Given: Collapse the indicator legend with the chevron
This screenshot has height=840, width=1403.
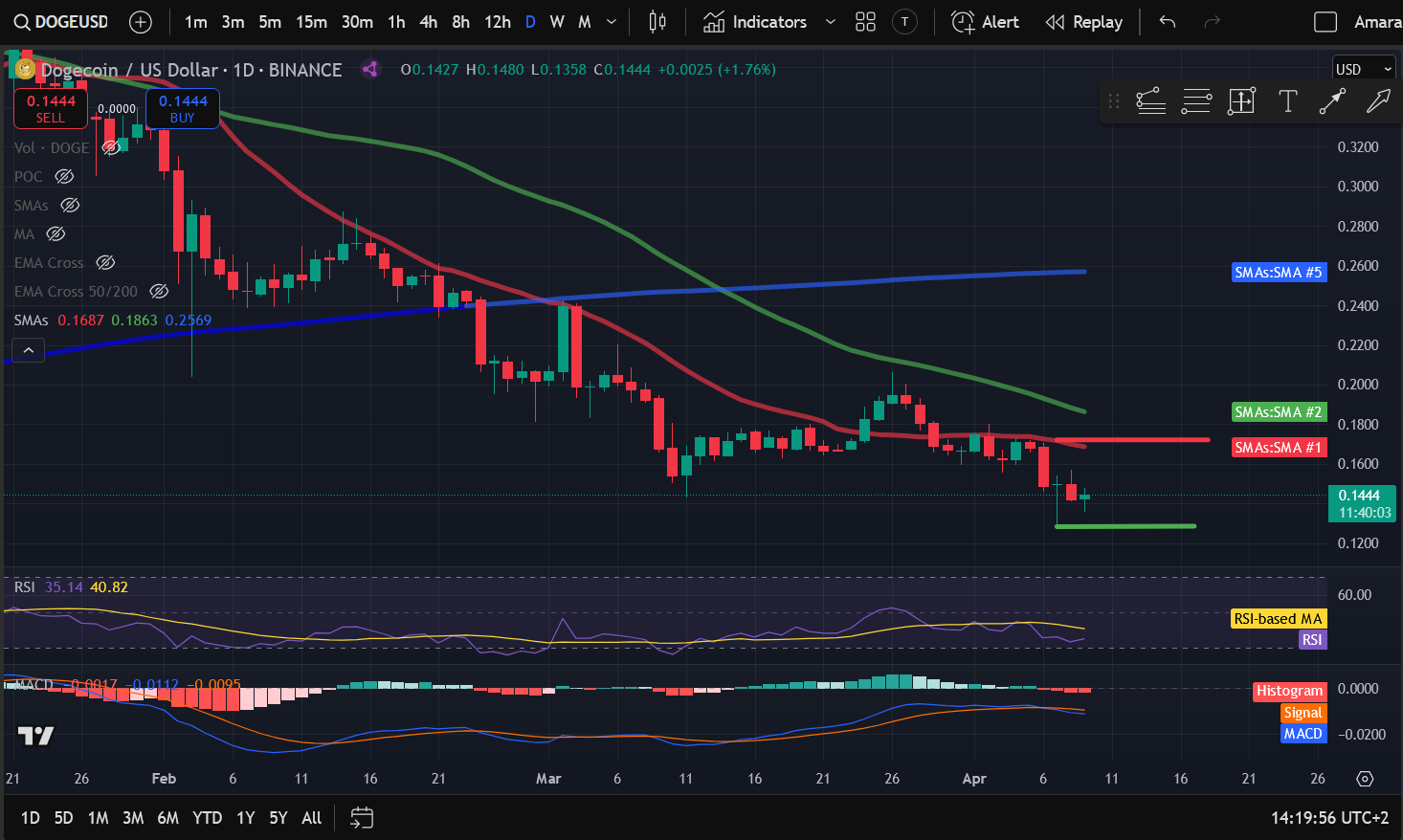Looking at the screenshot, I should tap(29, 351).
